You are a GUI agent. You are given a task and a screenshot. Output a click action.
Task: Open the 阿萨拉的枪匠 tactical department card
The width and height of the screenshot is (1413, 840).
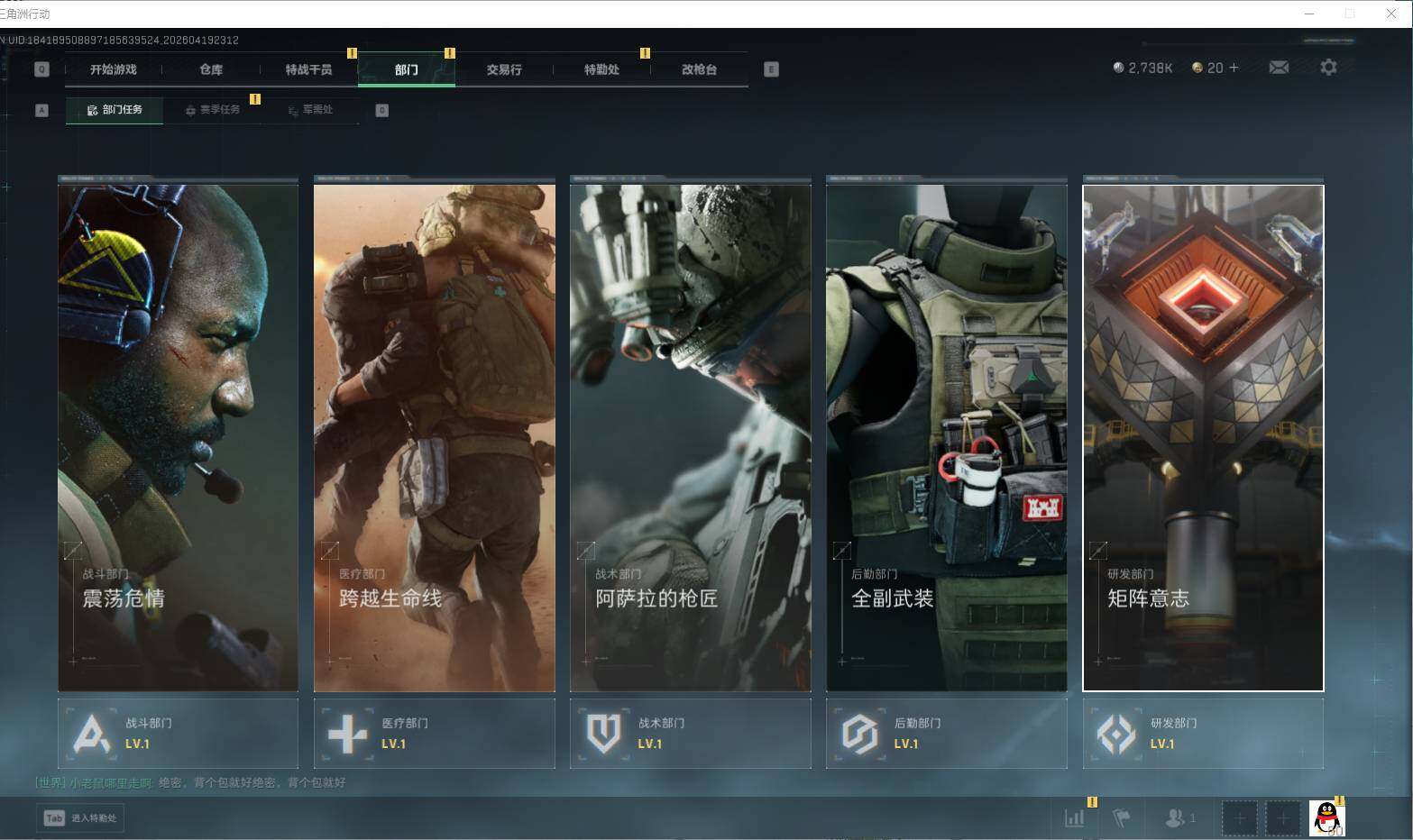pyautogui.click(x=691, y=438)
